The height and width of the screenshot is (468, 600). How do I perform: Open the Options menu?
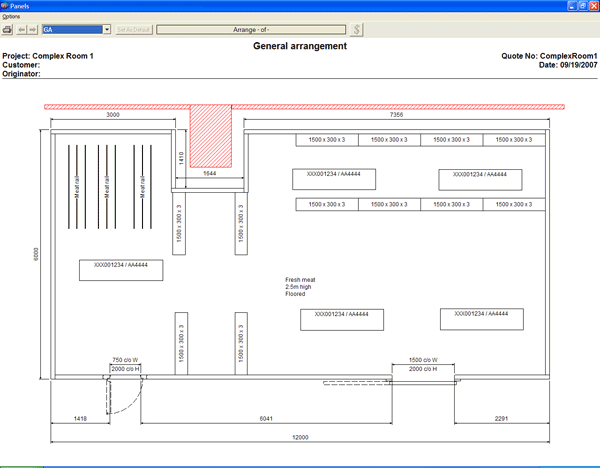click(12, 18)
